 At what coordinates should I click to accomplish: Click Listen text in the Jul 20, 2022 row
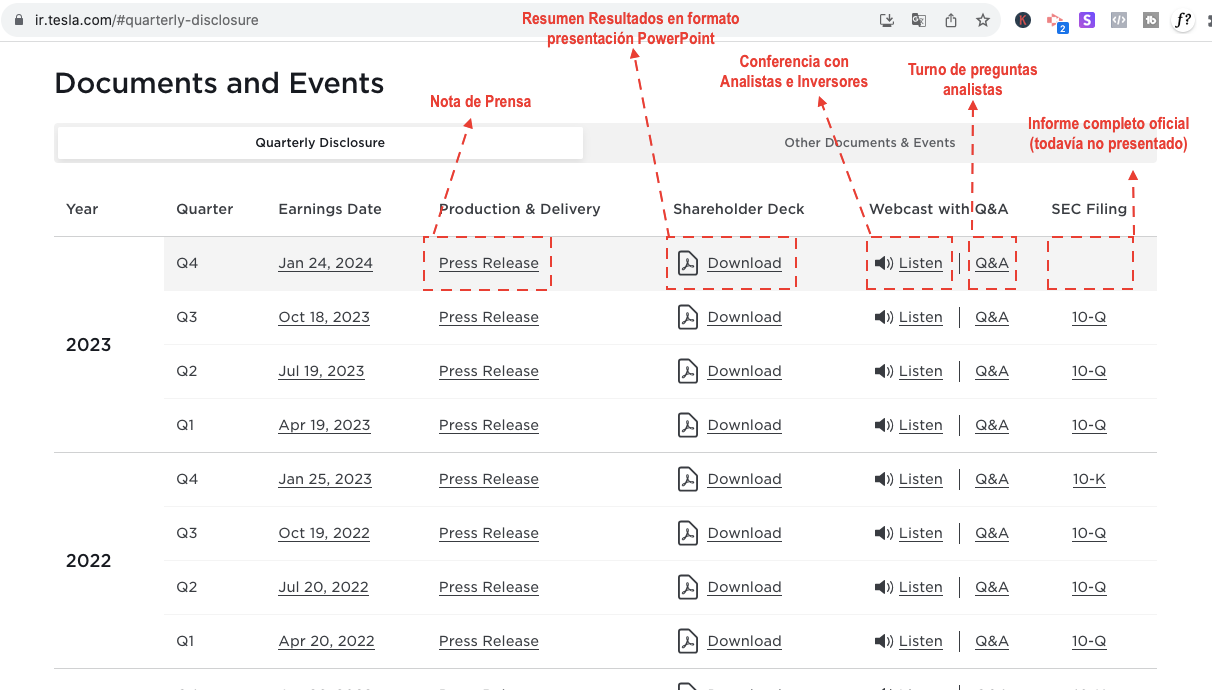[921, 587]
